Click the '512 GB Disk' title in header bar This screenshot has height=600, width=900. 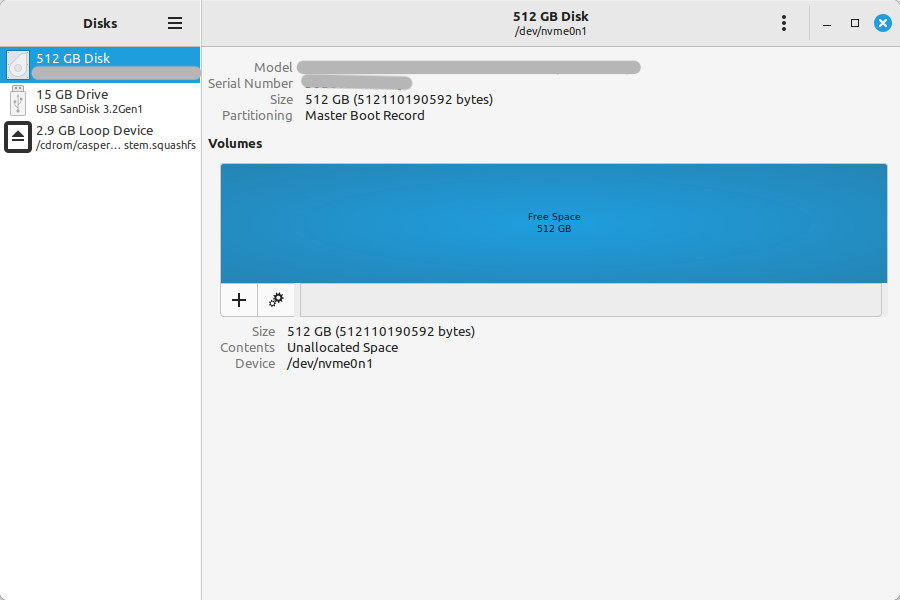pyautogui.click(x=551, y=17)
